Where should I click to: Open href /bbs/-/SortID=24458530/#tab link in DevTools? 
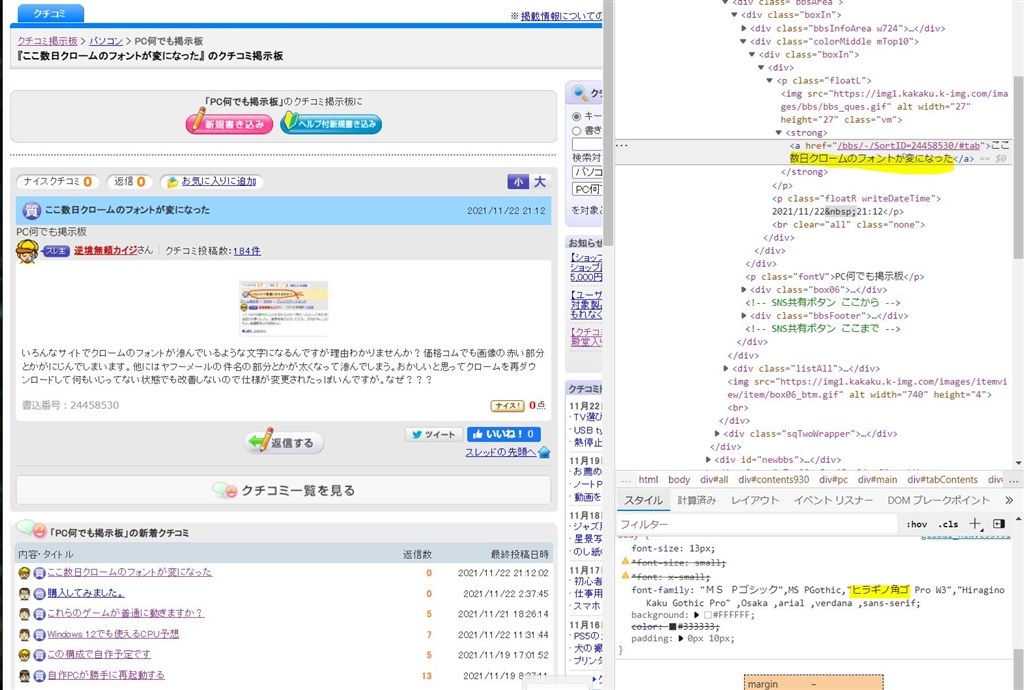(908, 146)
